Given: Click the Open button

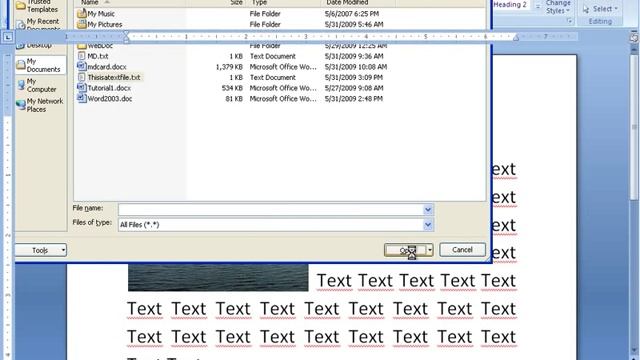Looking at the screenshot, I should coord(405,250).
